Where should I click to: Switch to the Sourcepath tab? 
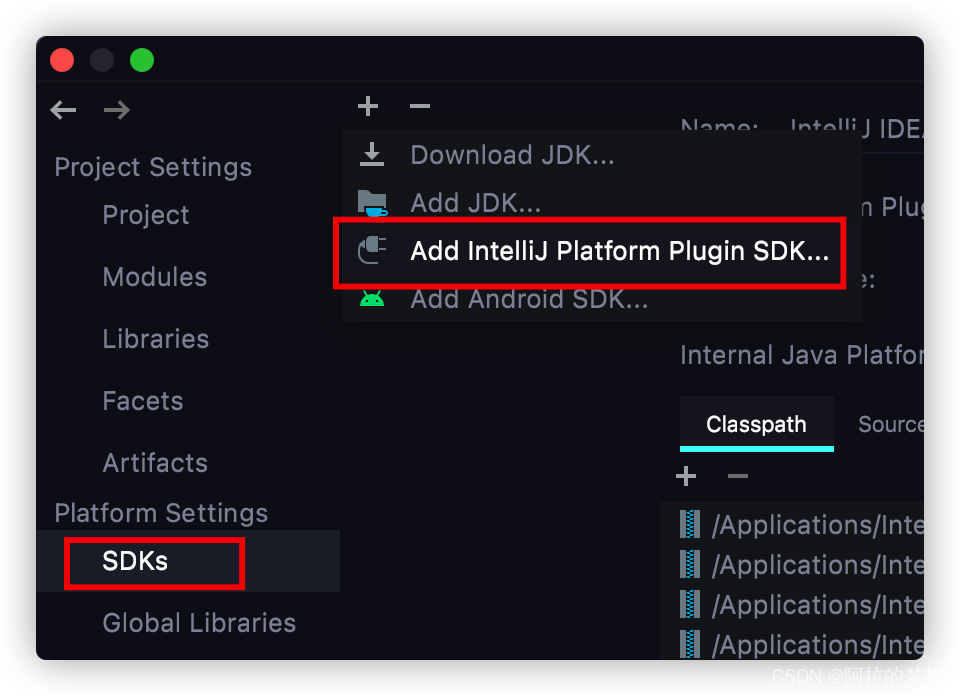891,424
